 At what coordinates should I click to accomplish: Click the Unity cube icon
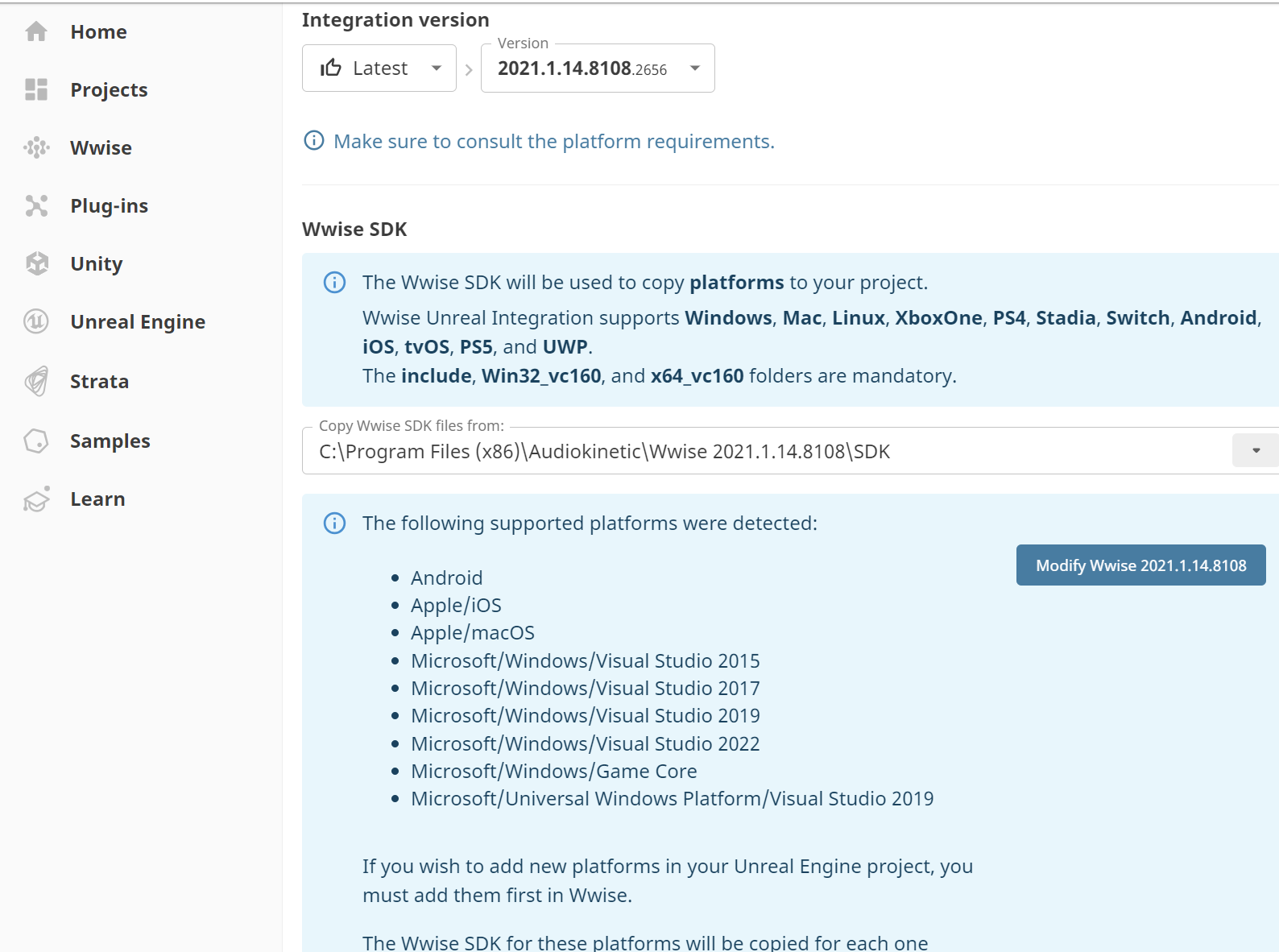pos(36,263)
